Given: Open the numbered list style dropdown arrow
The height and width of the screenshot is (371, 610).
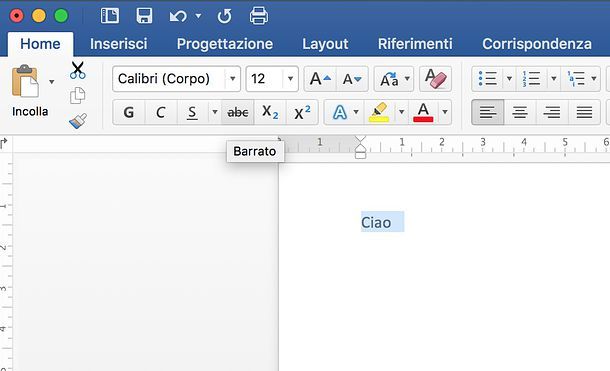Looking at the screenshot, I should [554, 79].
